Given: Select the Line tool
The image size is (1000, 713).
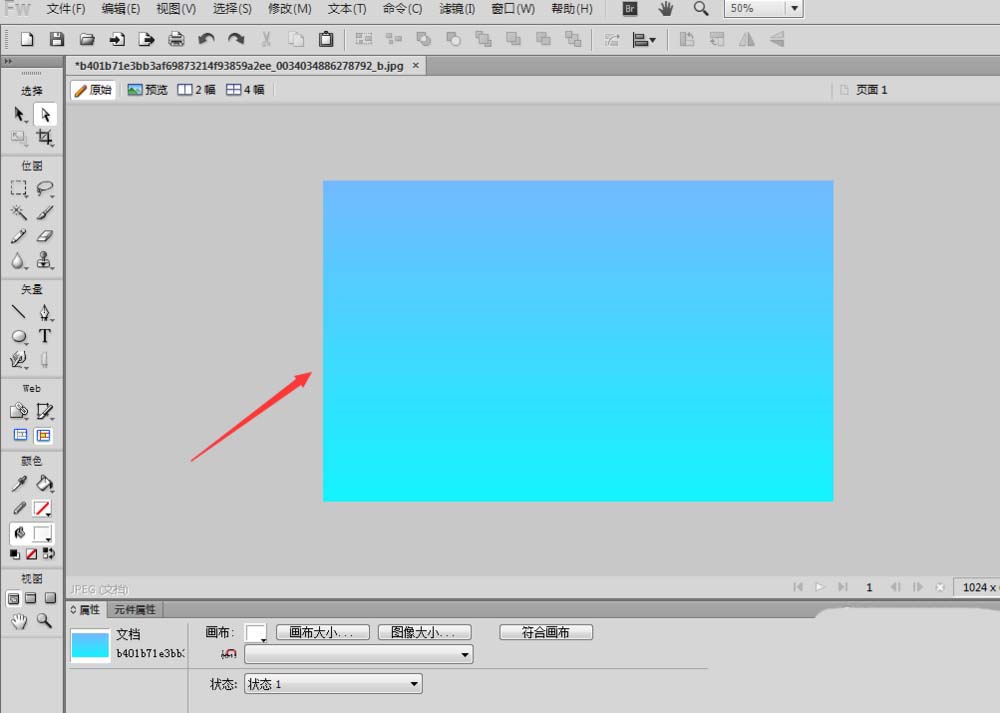Looking at the screenshot, I should [x=19, y=312].
